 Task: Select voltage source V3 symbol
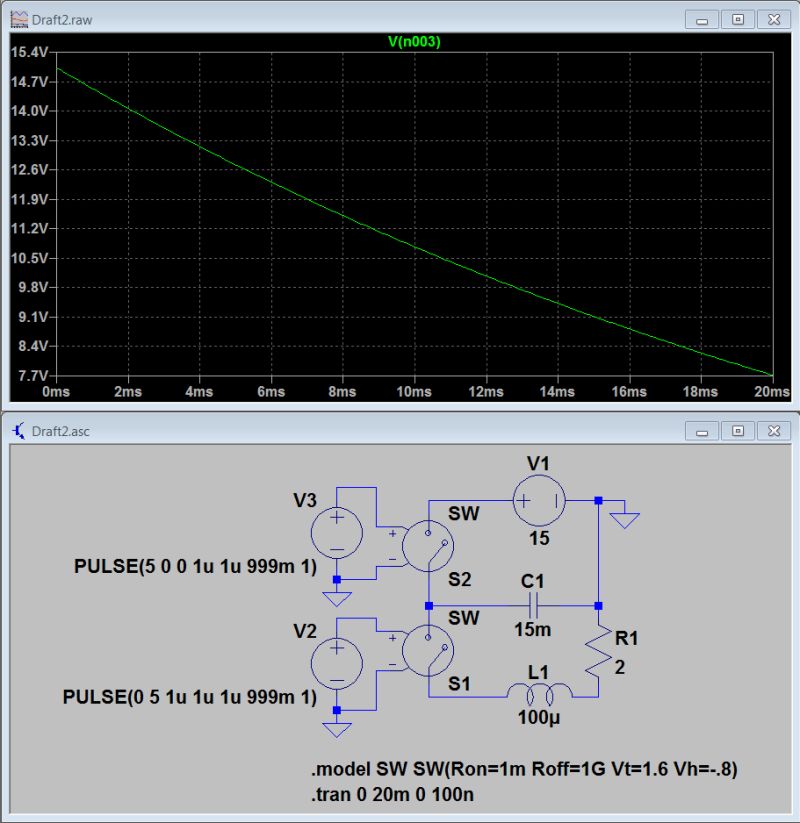pyautogui.click(x=337, y=531)
